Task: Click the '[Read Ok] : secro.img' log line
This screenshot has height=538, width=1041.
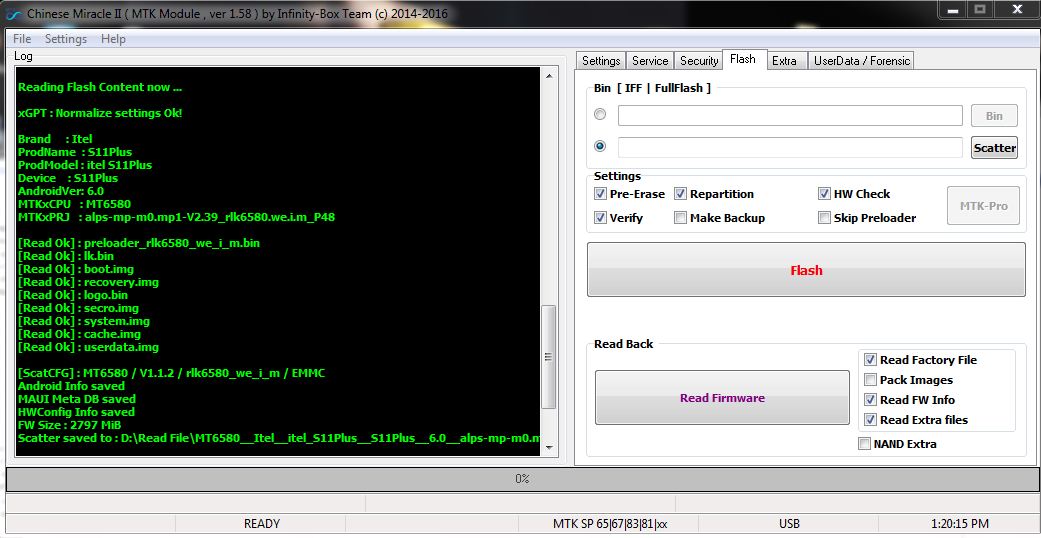Action: (78, 308)
